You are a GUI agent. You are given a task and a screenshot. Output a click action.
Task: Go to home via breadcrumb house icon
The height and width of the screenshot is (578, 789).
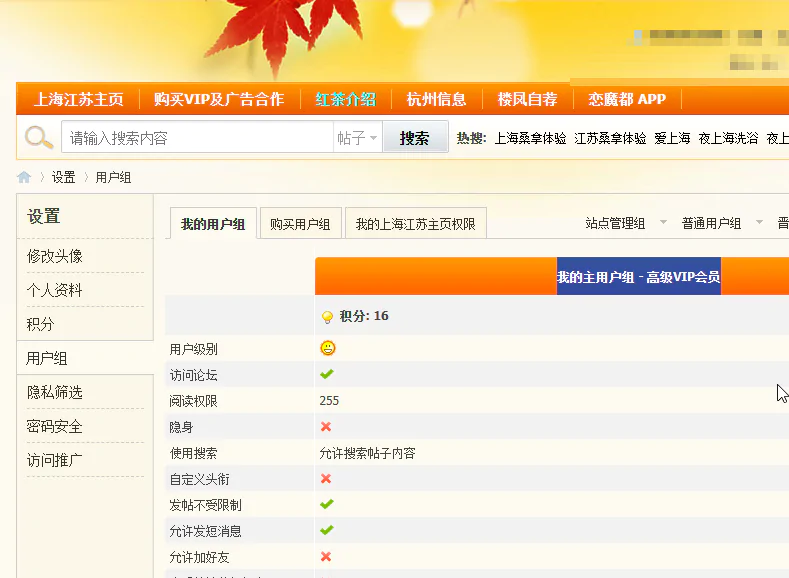click(24, 177)
